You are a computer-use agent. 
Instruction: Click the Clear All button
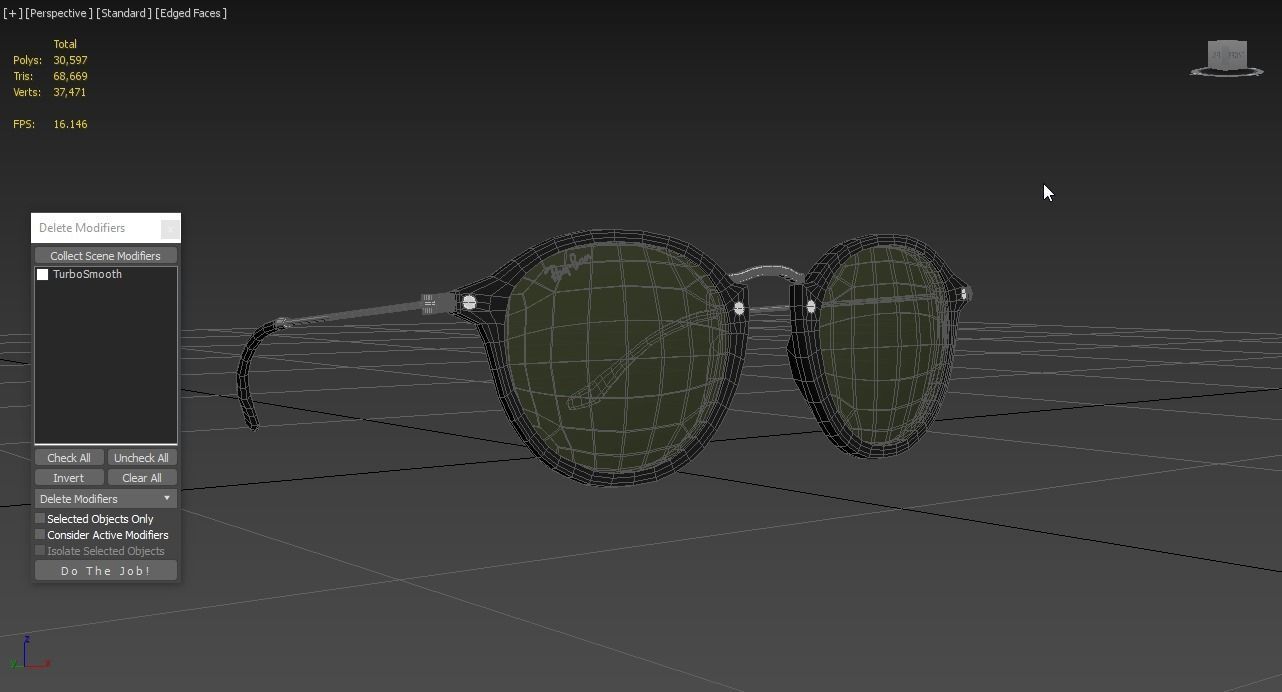click(142, 478)
